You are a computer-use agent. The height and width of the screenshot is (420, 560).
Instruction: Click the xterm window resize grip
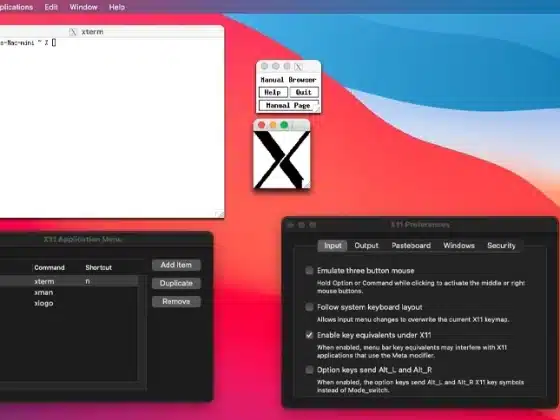click(220, 214)
